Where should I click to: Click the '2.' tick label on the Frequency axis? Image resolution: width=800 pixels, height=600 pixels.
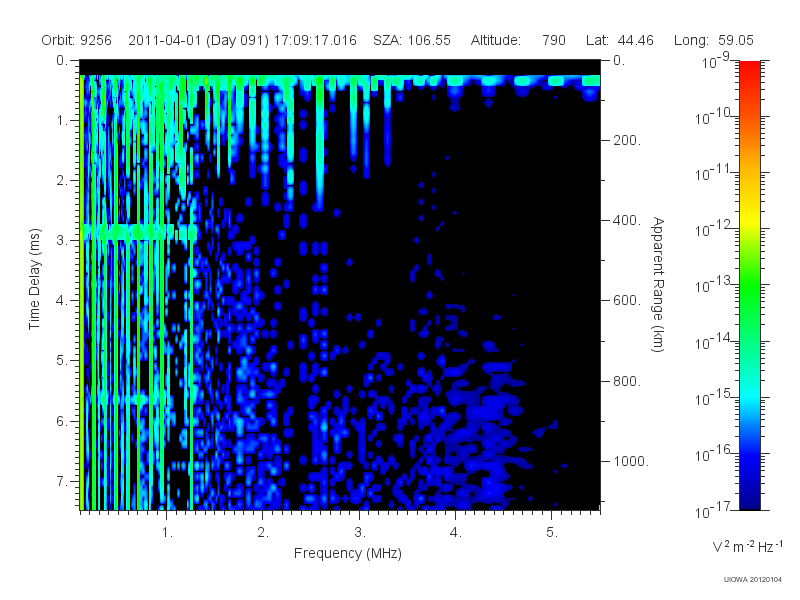pyautogui.click(x=263, y=533)
